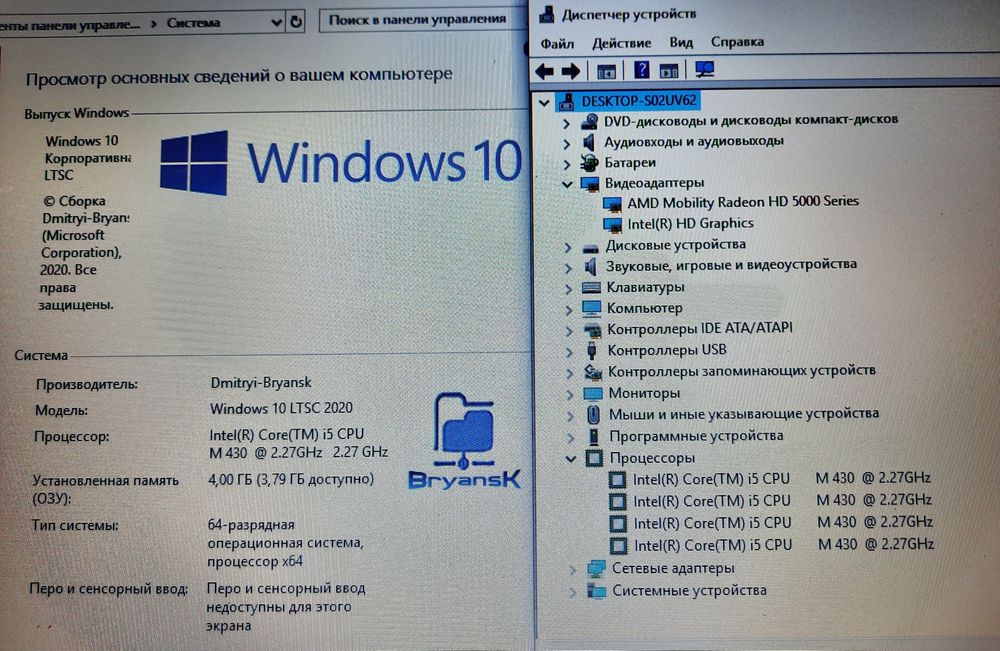The image size is (1000, 651).
Task: Click the Видеоадаптеры display adapter icon
Action: coord(591,184)
